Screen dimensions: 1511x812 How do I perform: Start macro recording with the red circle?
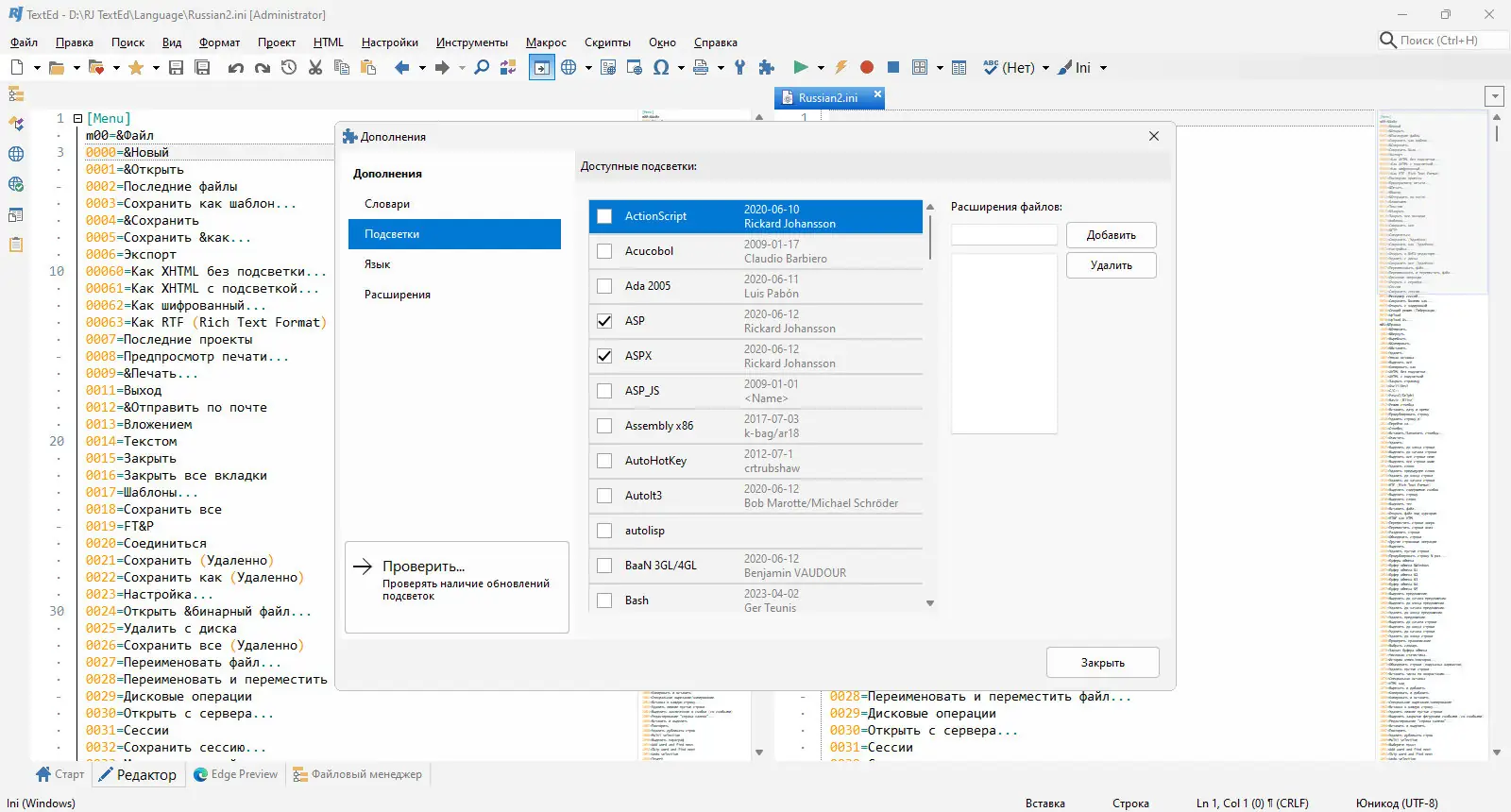(867, 67)
